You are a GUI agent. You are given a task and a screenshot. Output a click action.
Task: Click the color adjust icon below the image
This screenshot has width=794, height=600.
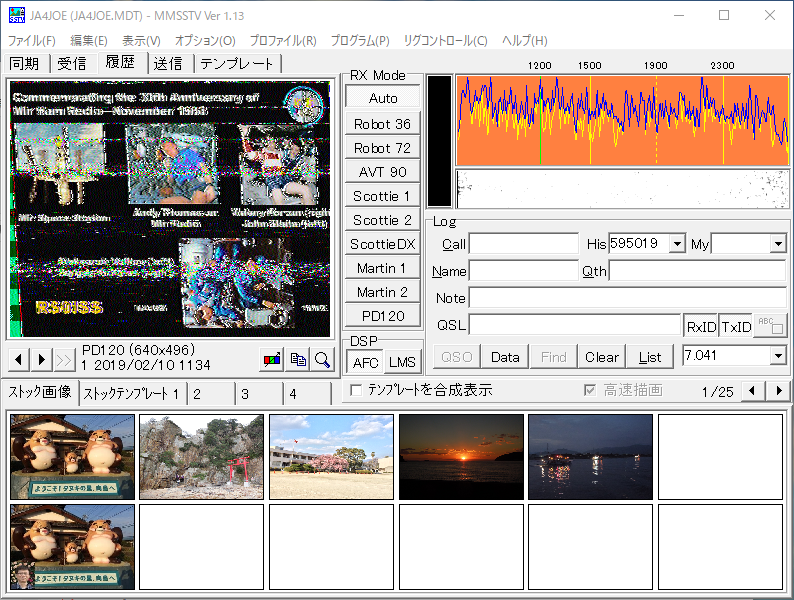click(x=271, y=359)
